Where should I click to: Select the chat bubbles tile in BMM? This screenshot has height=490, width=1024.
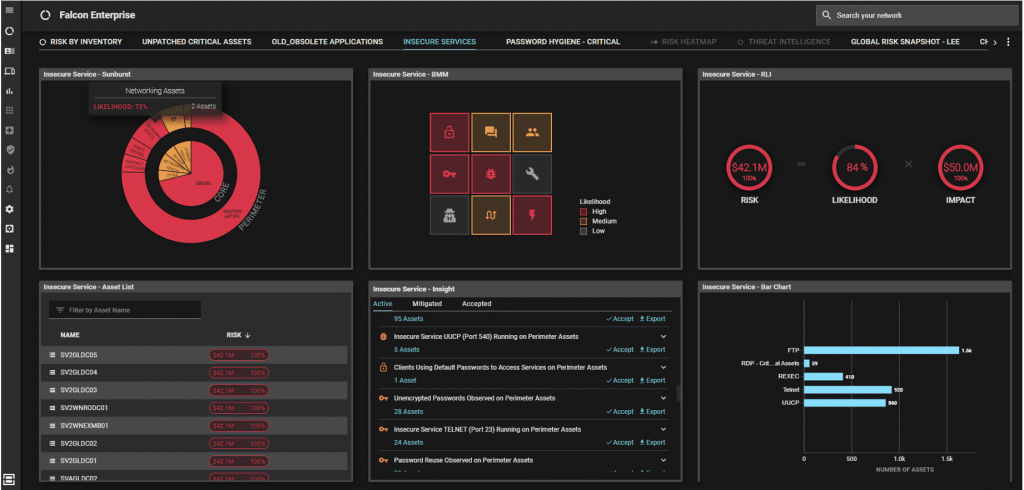[x=491, y=133]
